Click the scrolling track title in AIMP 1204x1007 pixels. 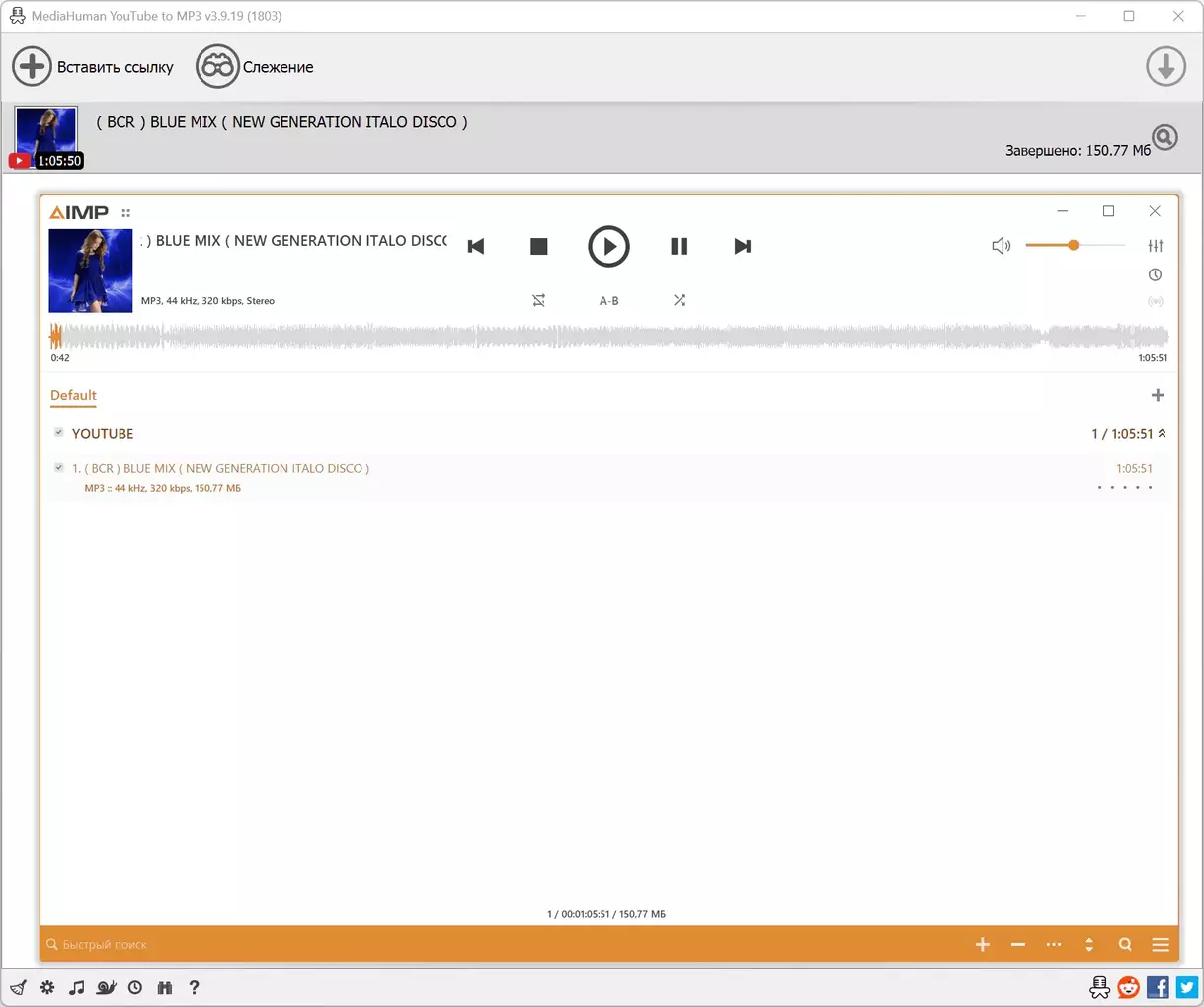294,240
